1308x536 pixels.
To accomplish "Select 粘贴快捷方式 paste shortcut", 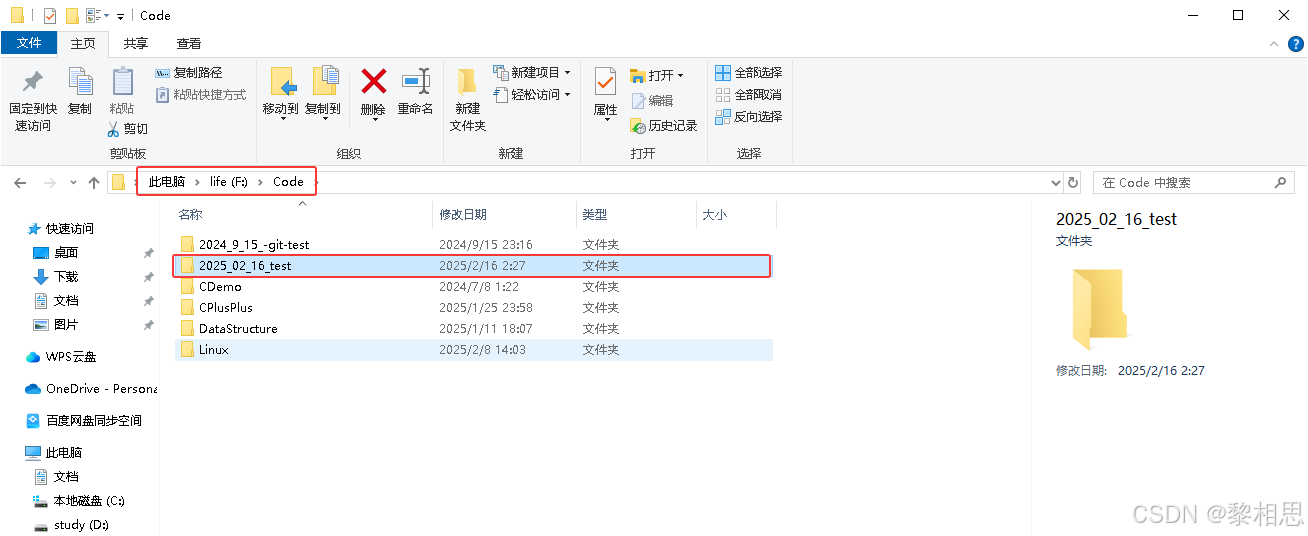I will tap(201, 95).
